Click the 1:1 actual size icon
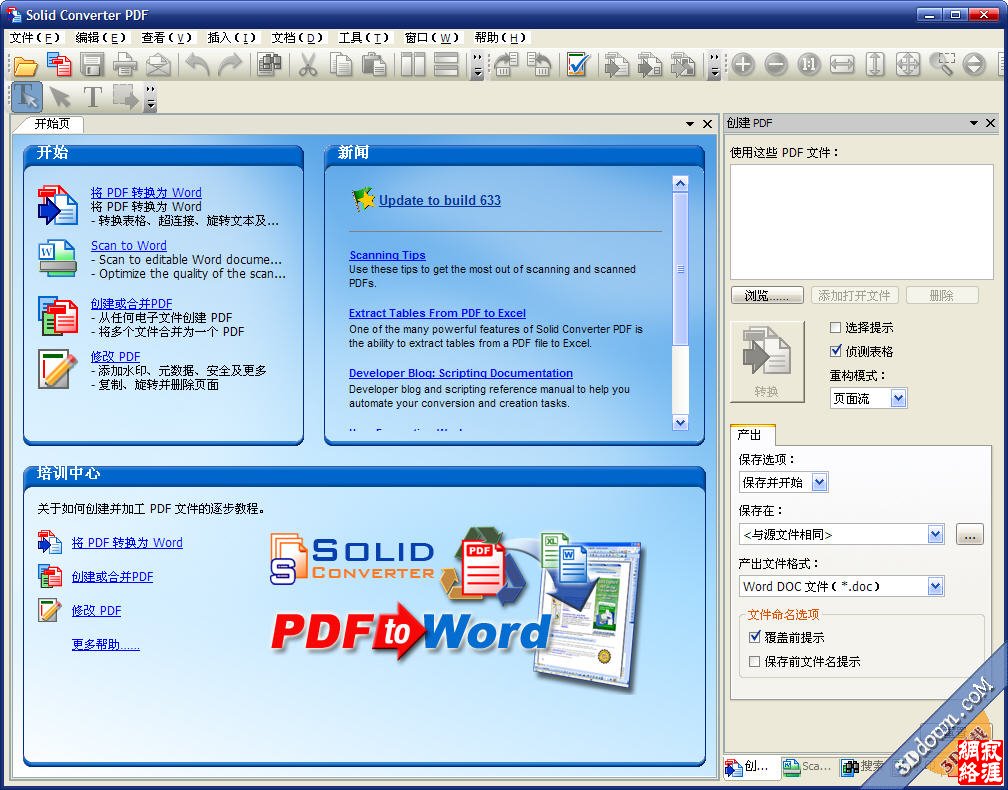 click(x=809, y=65)
